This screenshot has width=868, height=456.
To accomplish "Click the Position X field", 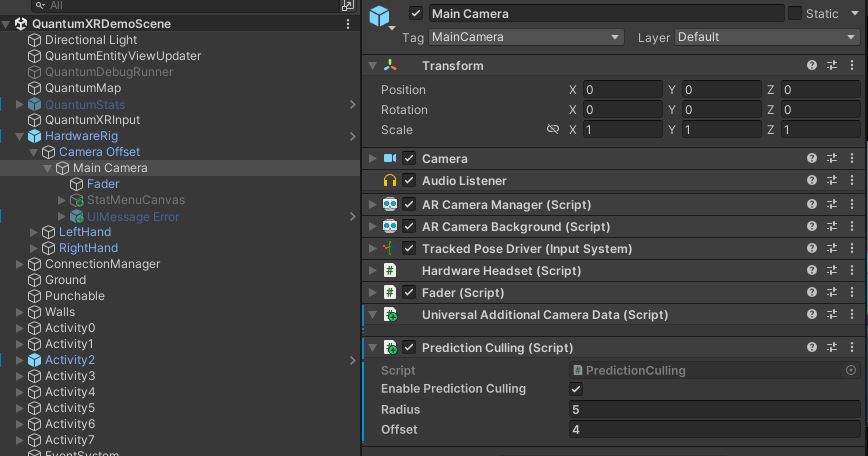I will coord(622,90).
